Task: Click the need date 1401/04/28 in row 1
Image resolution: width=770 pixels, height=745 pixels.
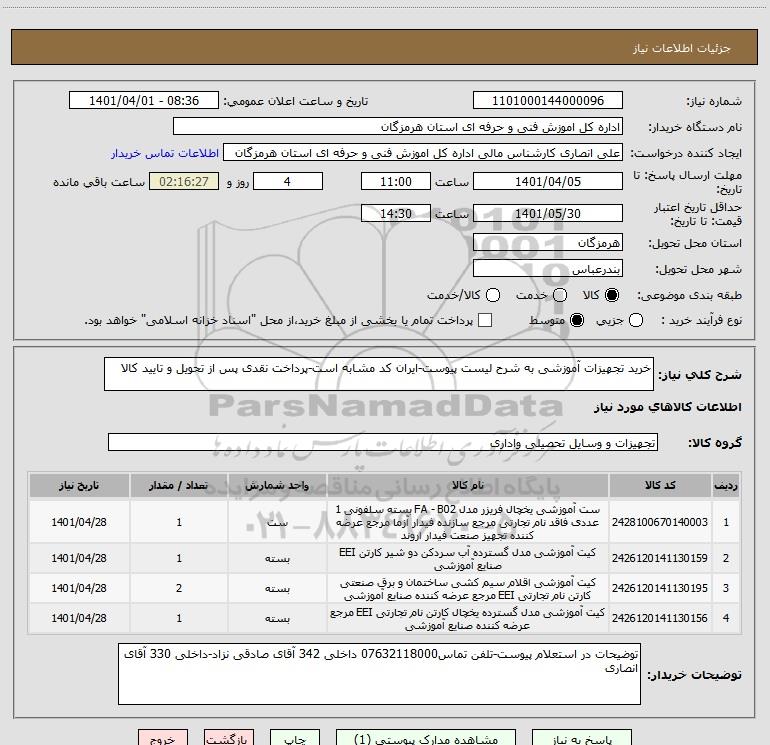Action: coord(79,522)
